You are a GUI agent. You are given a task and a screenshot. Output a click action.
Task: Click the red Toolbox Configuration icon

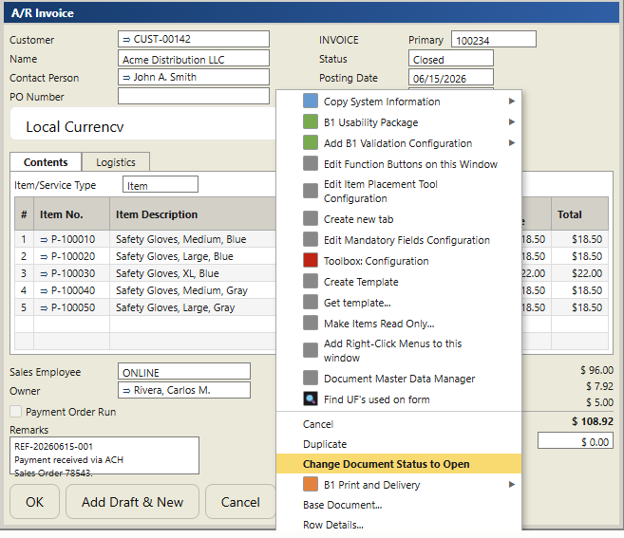(310, 260)
